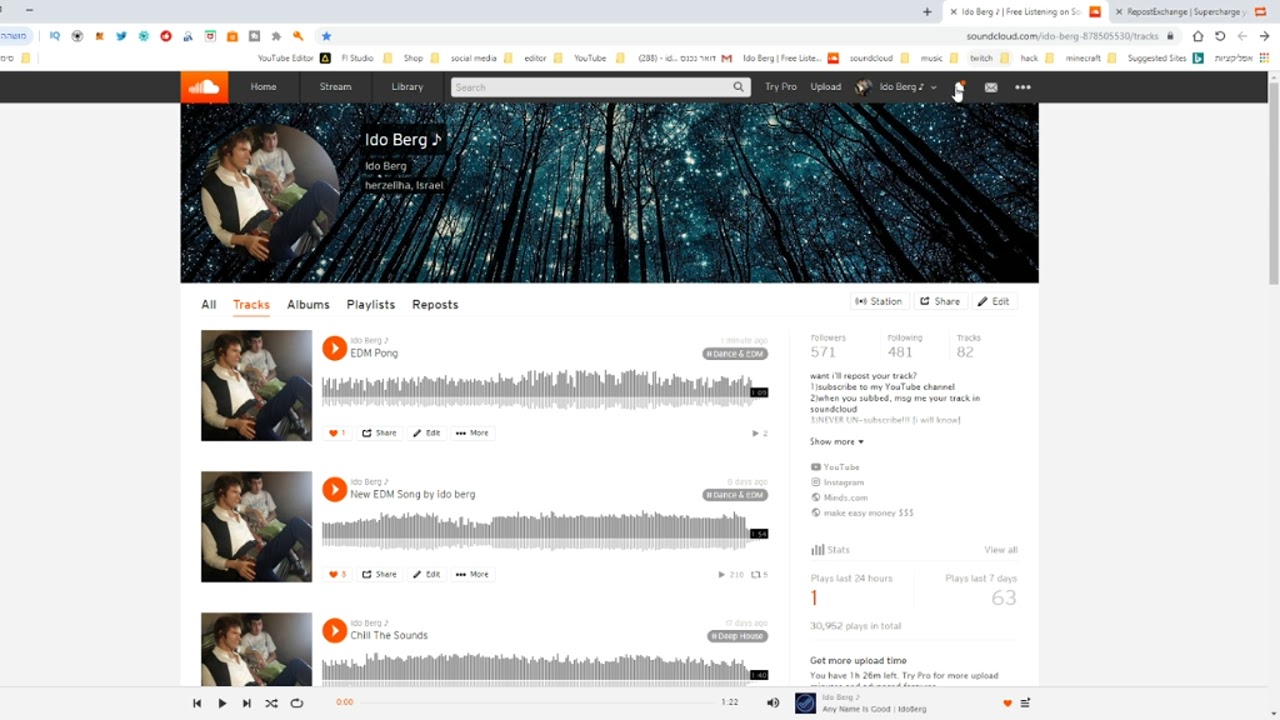
Task: Enable repeat in the player bar
Action: tap(296, 703)
